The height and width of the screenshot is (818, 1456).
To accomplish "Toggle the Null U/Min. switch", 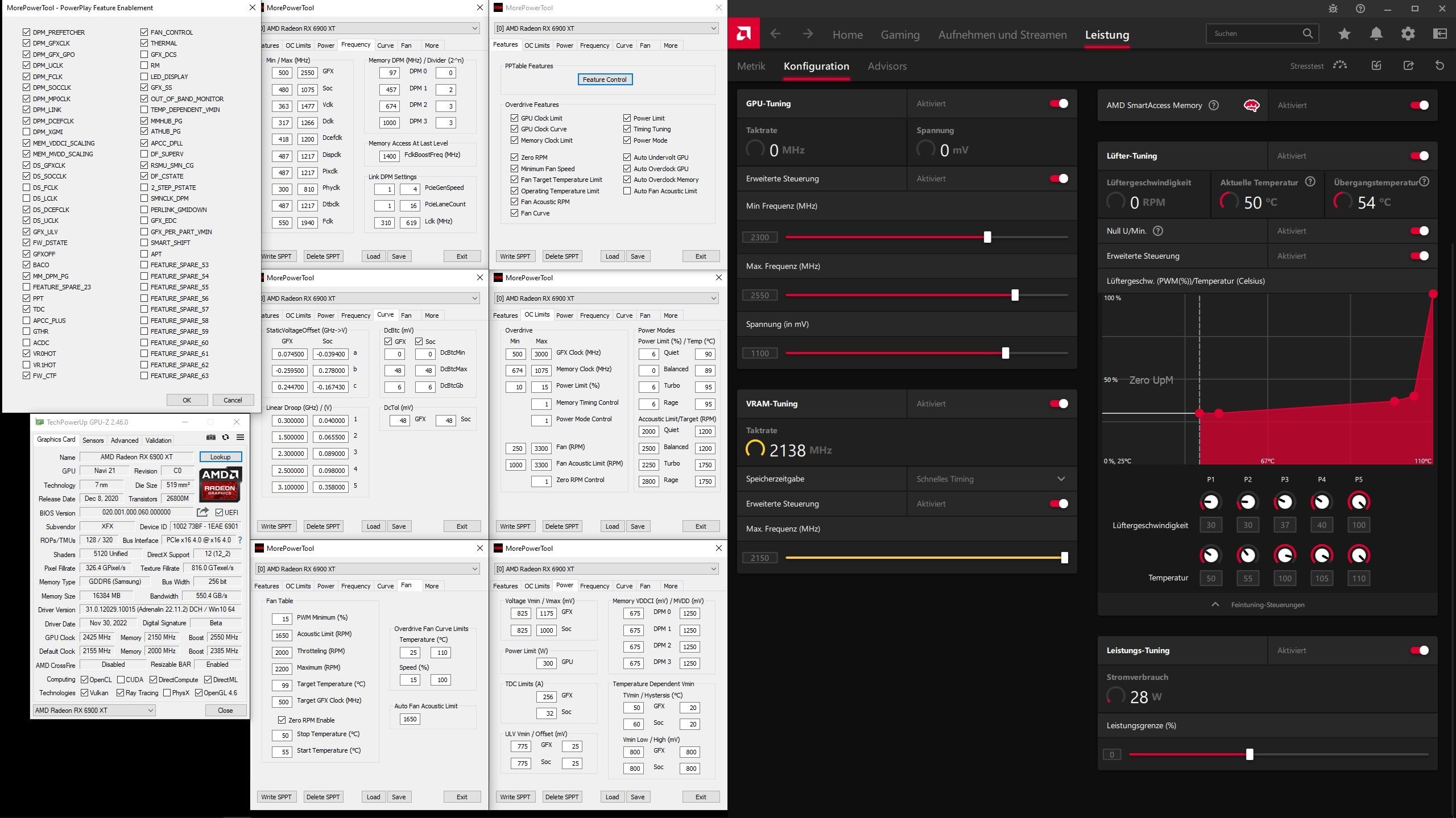I will point(1420,231).
